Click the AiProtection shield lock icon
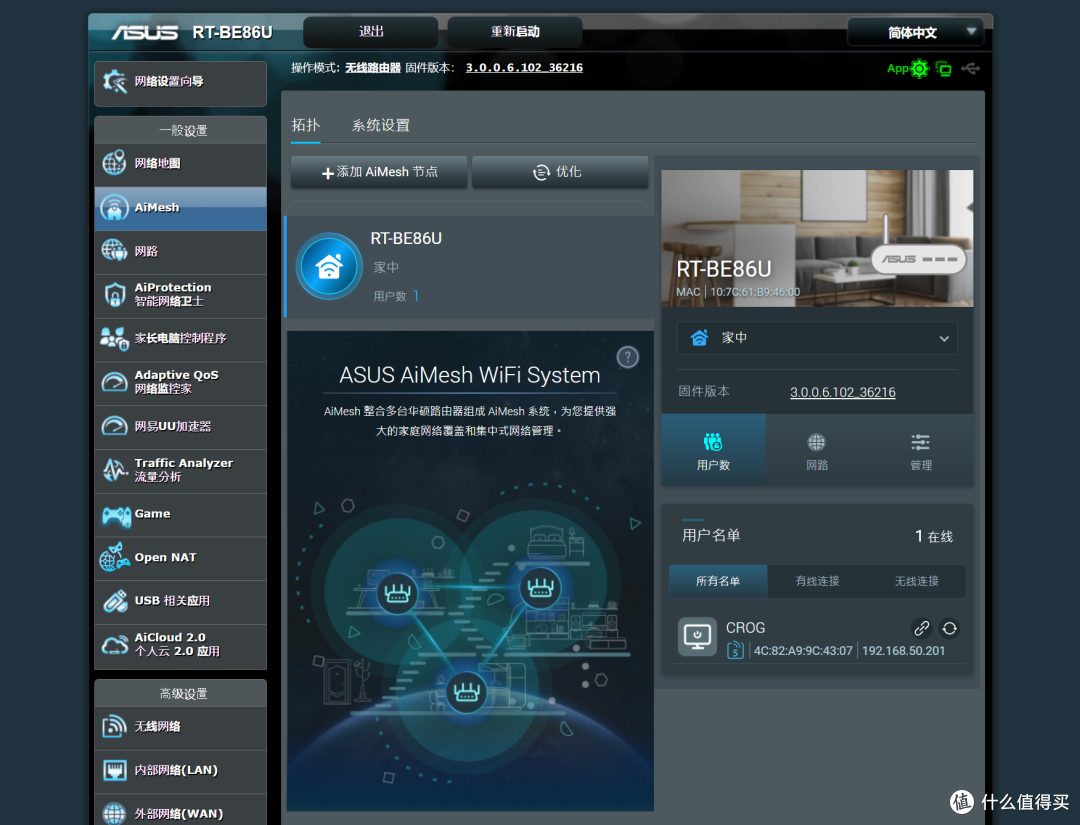Screen dimensions: 1080x825 [114, 295]
